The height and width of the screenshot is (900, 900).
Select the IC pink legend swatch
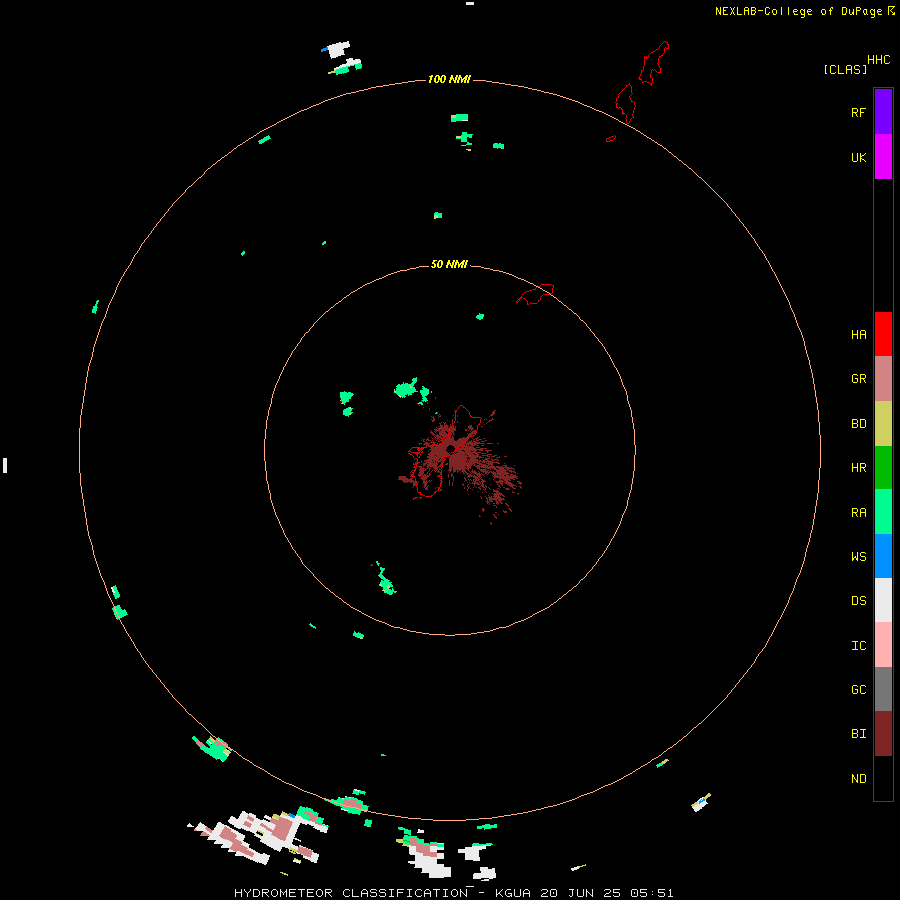pyautogui.click(x=883, y=645)
